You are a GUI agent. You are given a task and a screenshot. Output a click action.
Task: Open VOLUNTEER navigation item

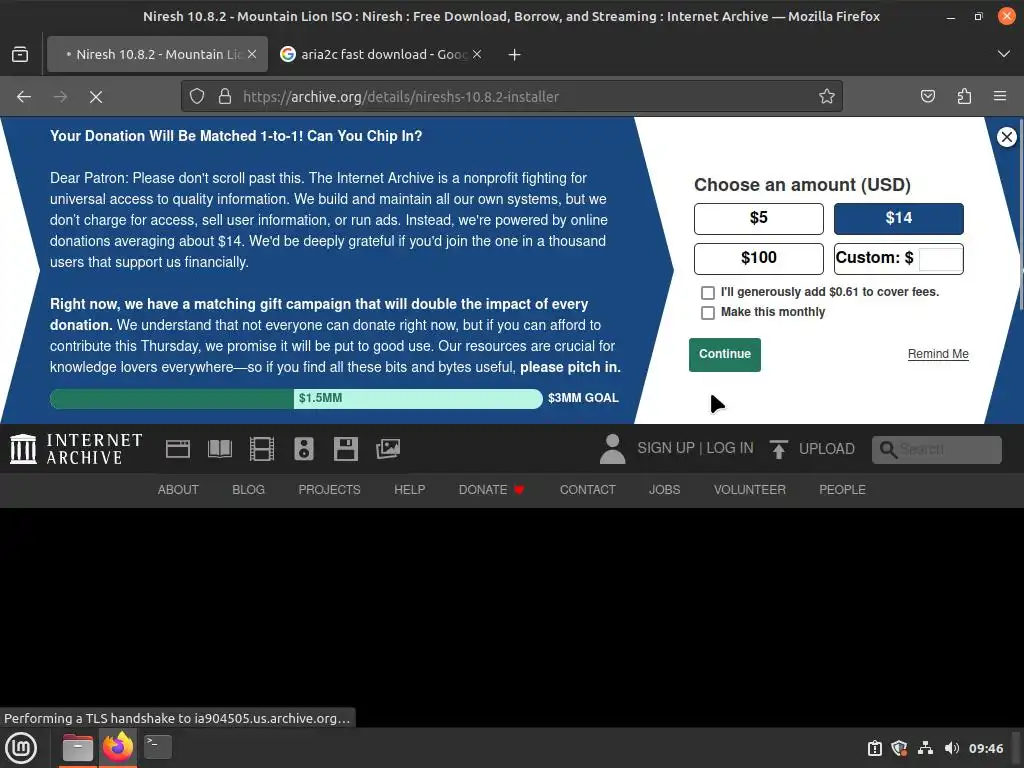pos(749,490)
